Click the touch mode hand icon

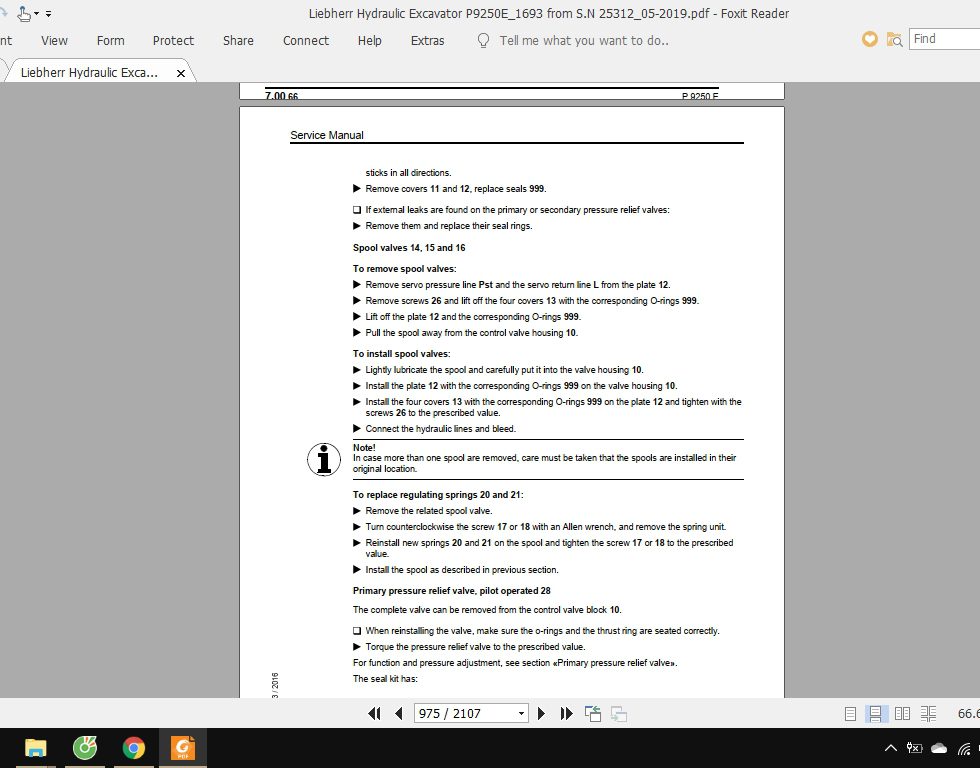point(24,13)
